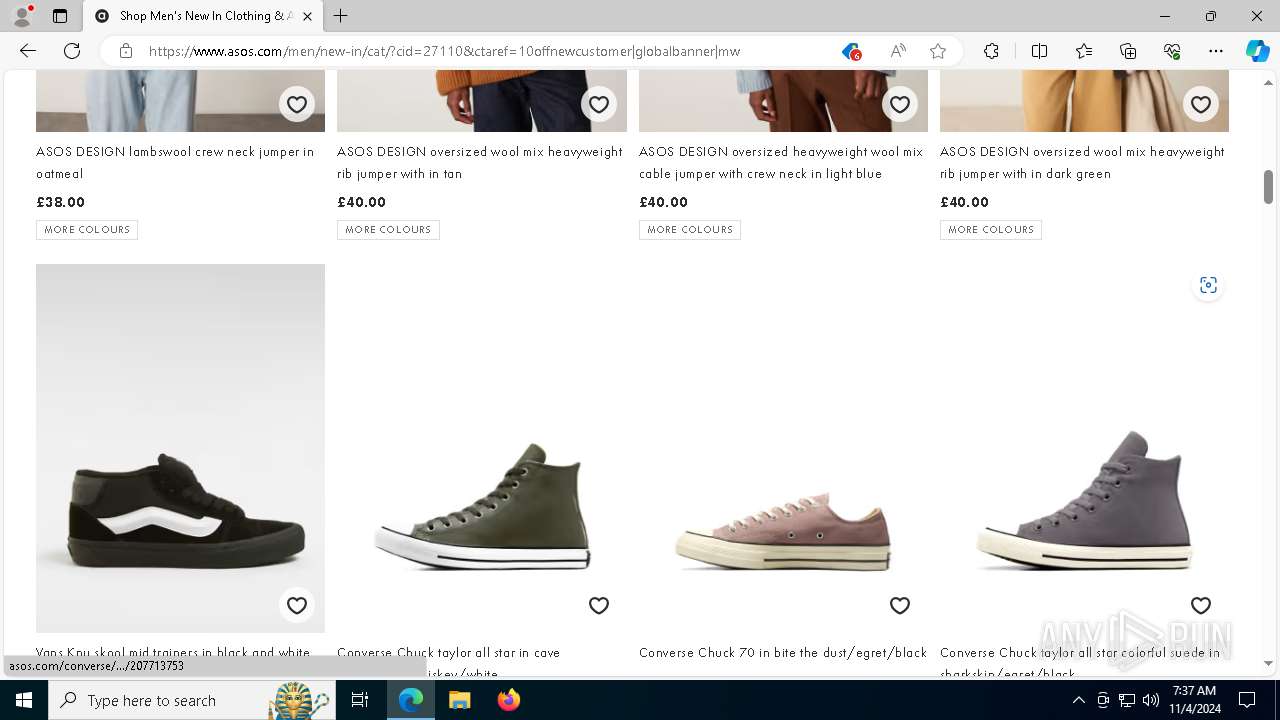The height and width of the screenshot is (720, 1280).
Task: Open rib jumper in dark green link
Action: tap(1082, 162)
